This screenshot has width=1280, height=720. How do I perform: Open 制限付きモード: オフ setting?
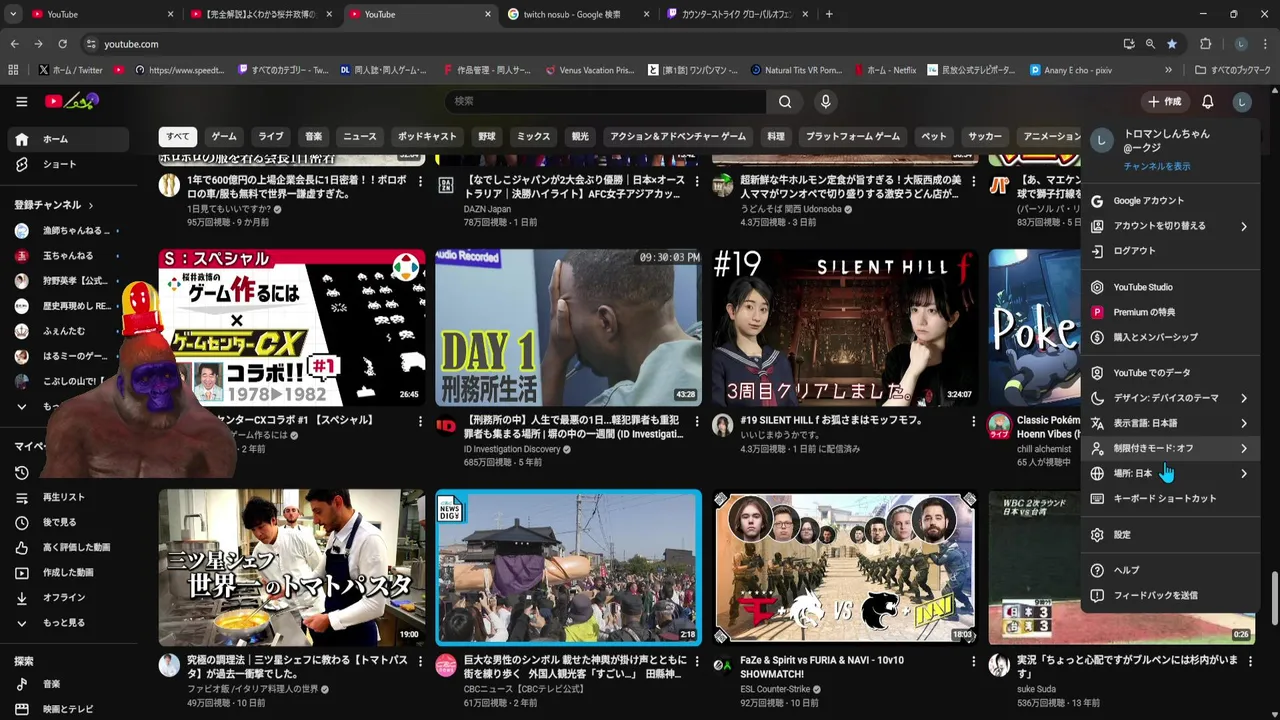pyautogui.click(x=1170, y=448)
